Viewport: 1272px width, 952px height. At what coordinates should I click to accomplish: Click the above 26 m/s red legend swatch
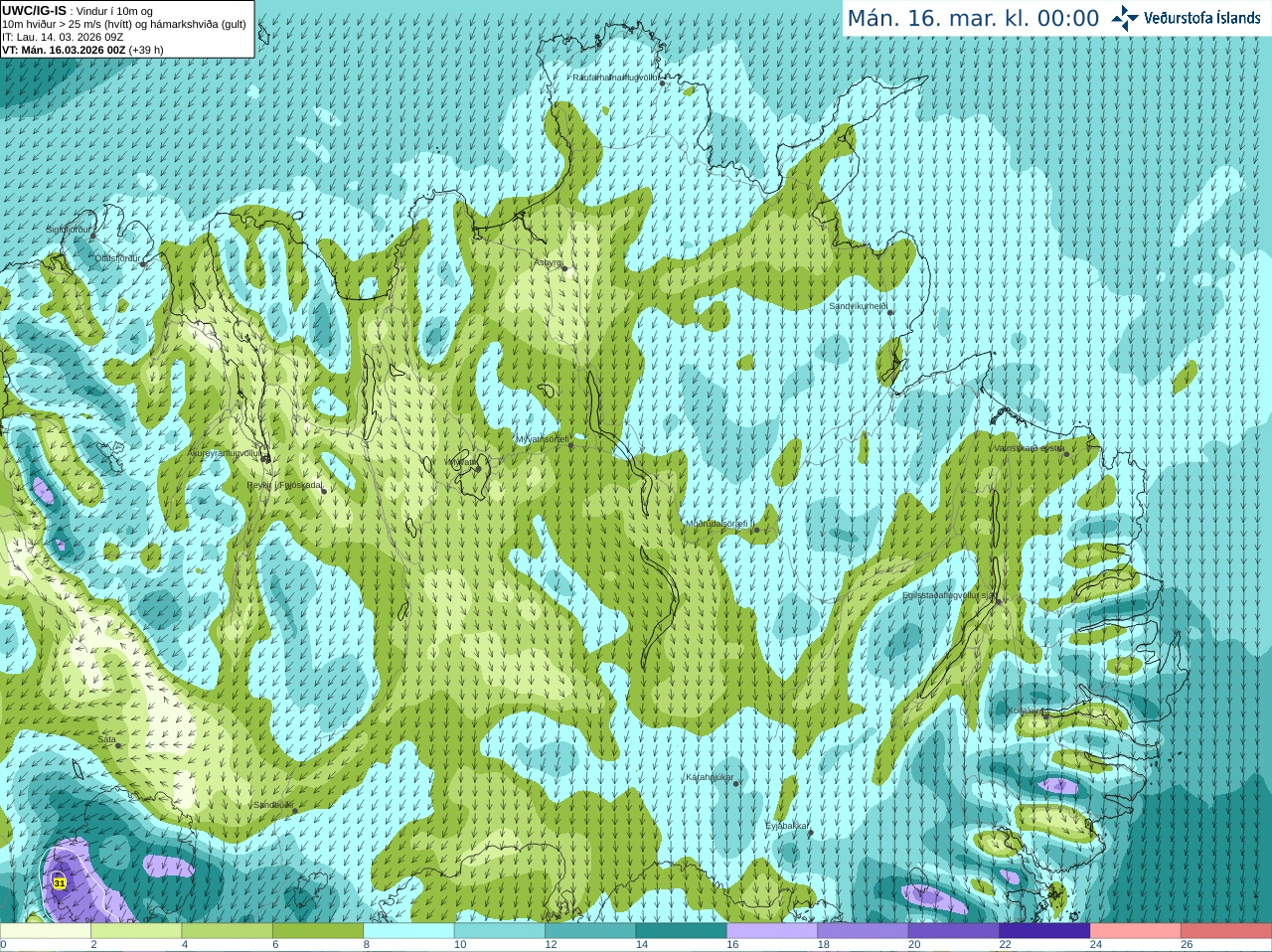coord(1226,931)
